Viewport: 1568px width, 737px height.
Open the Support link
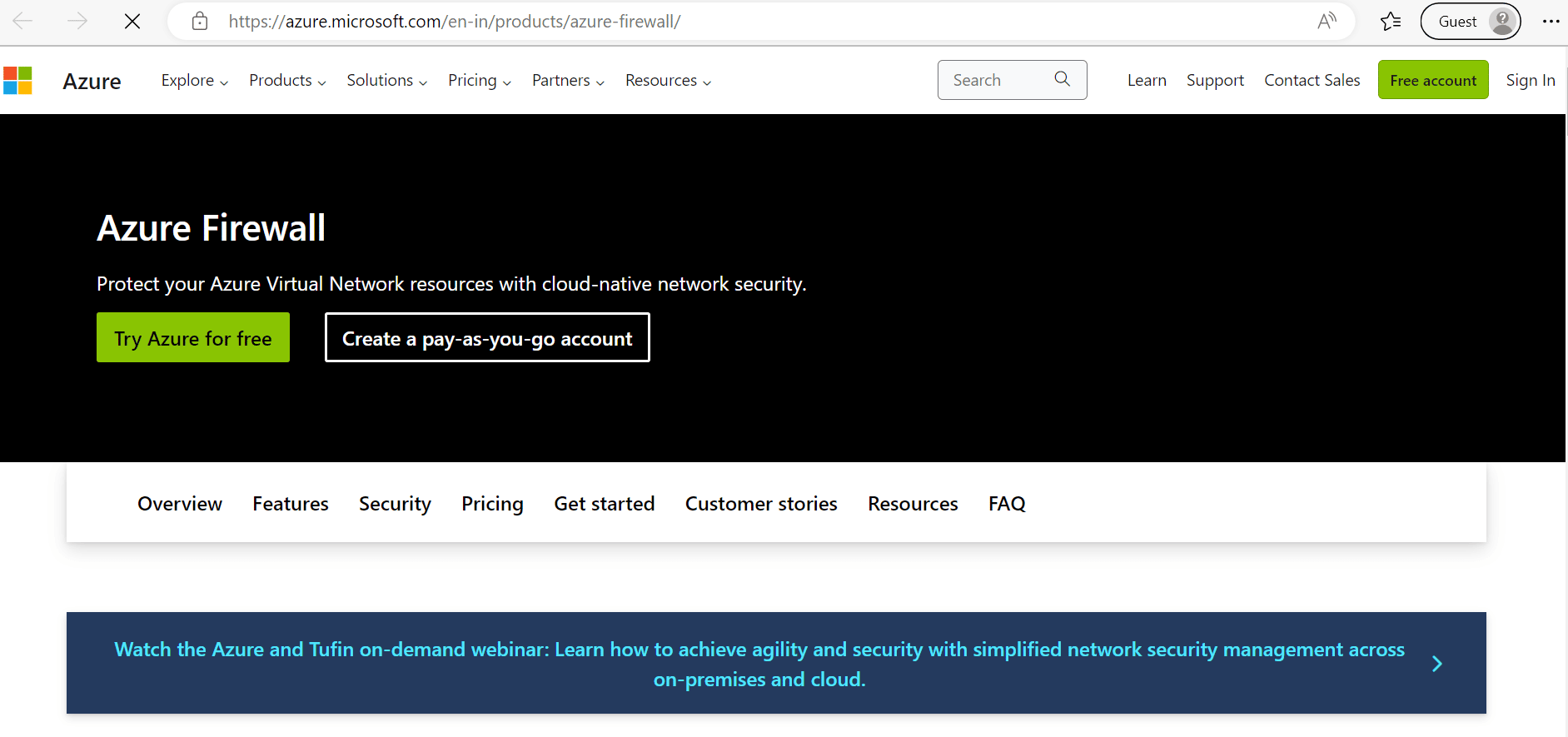coord(1215,80)
